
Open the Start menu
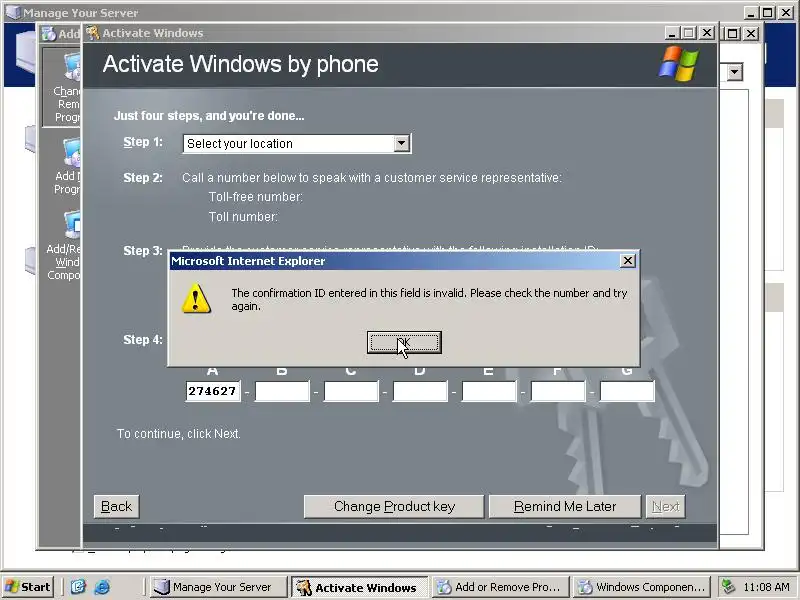coord(29,587)
